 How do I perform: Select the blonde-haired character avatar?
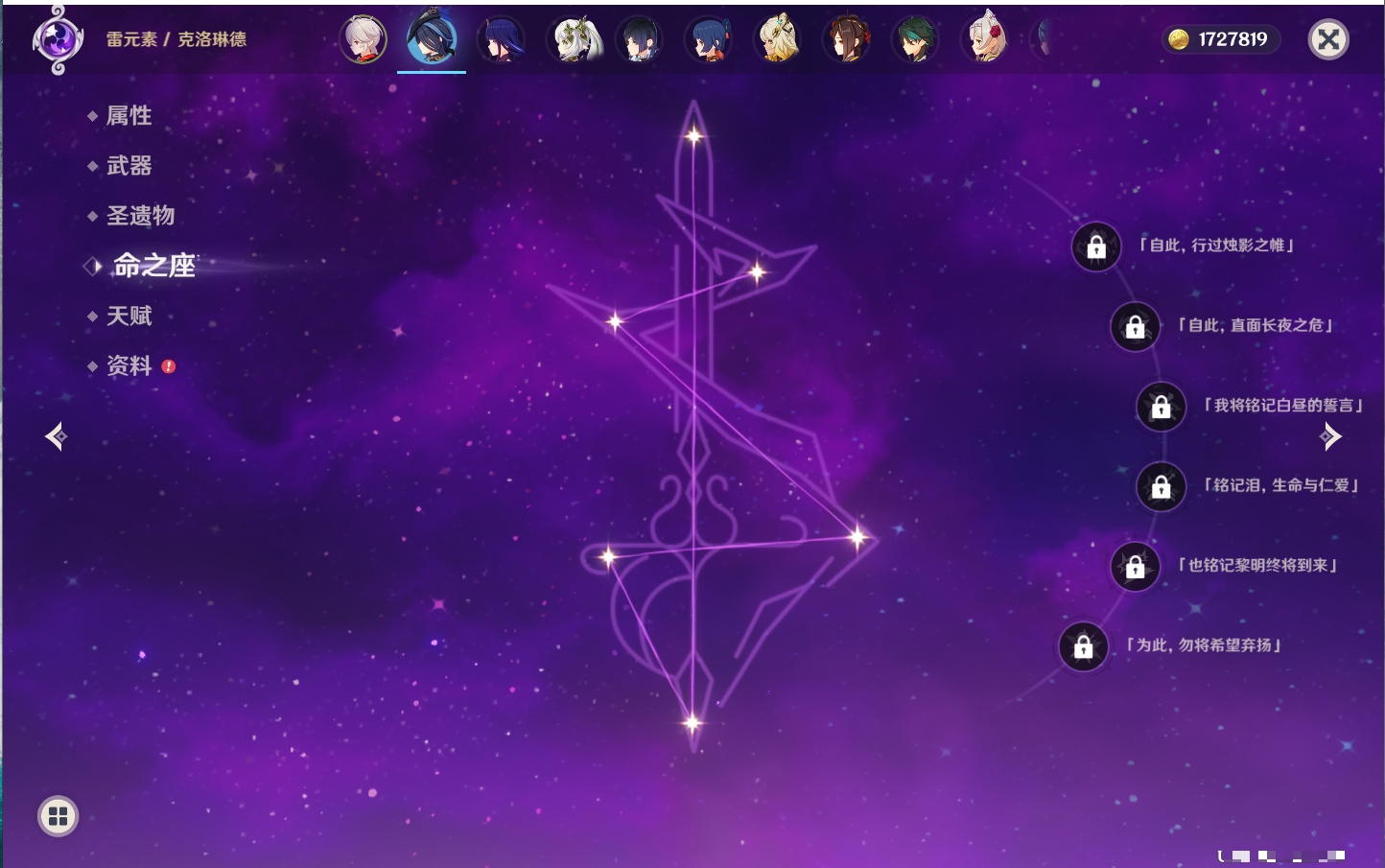click(778, 39)
